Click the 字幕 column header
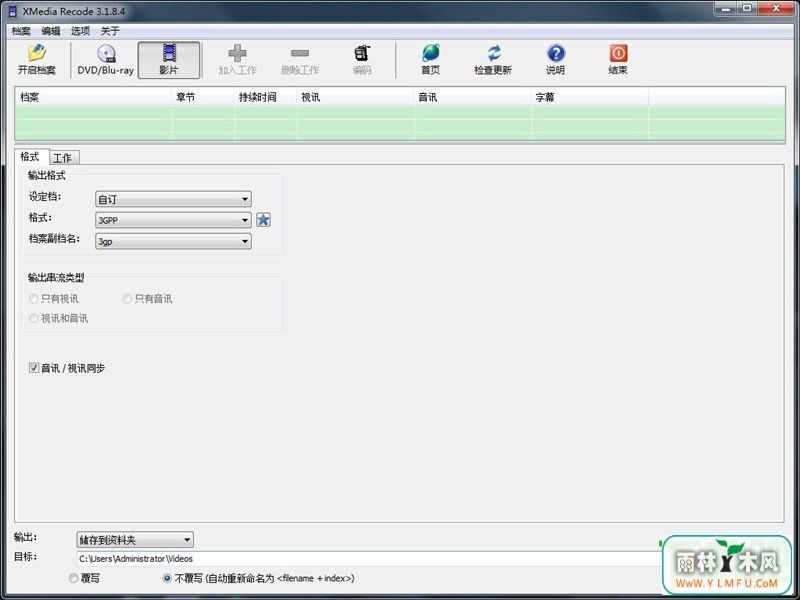 click(590, 97)
